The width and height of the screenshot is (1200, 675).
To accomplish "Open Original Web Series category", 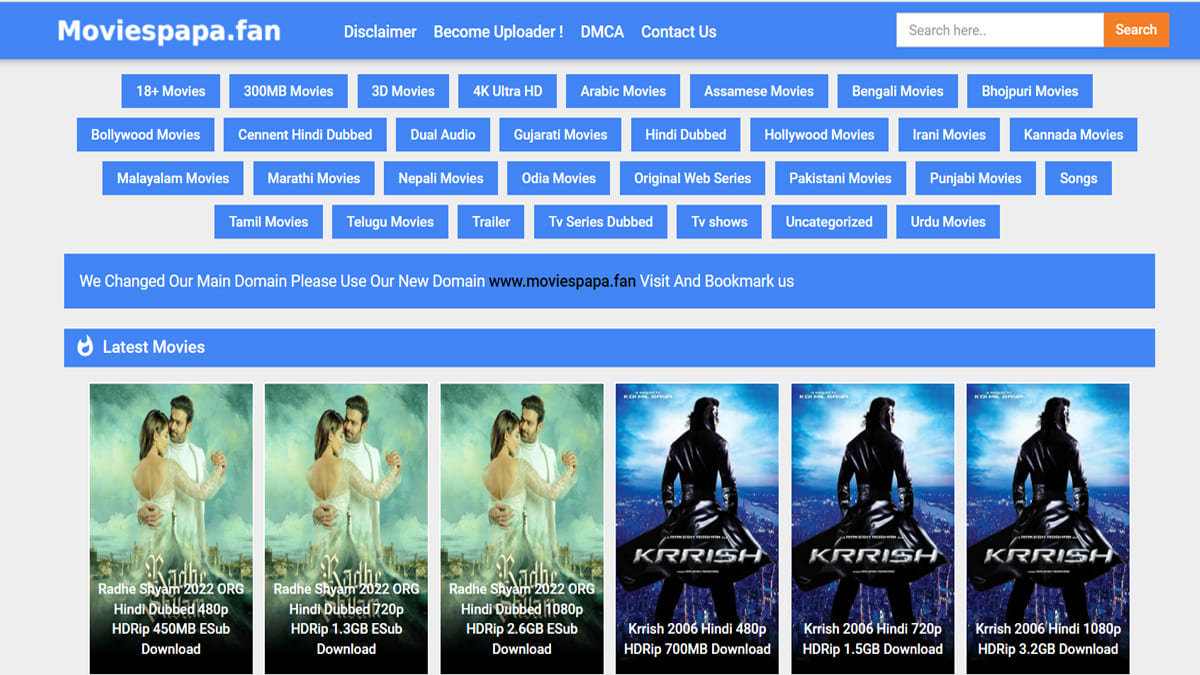I will [x=693, y=179].
